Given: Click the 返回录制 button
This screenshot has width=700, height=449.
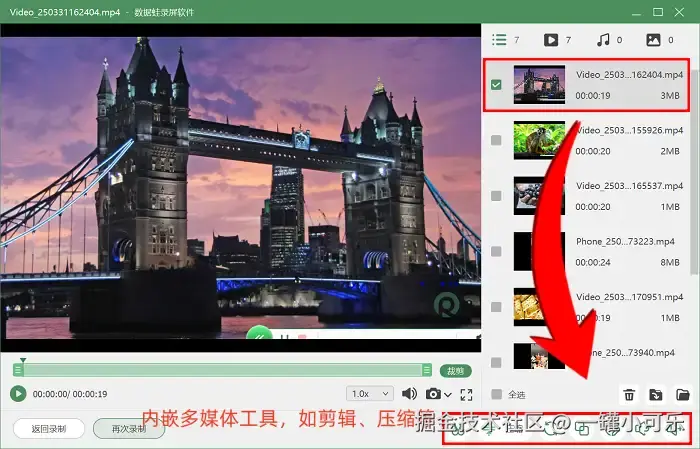Looking at the screenshot, I should click(x=49, y=429).
